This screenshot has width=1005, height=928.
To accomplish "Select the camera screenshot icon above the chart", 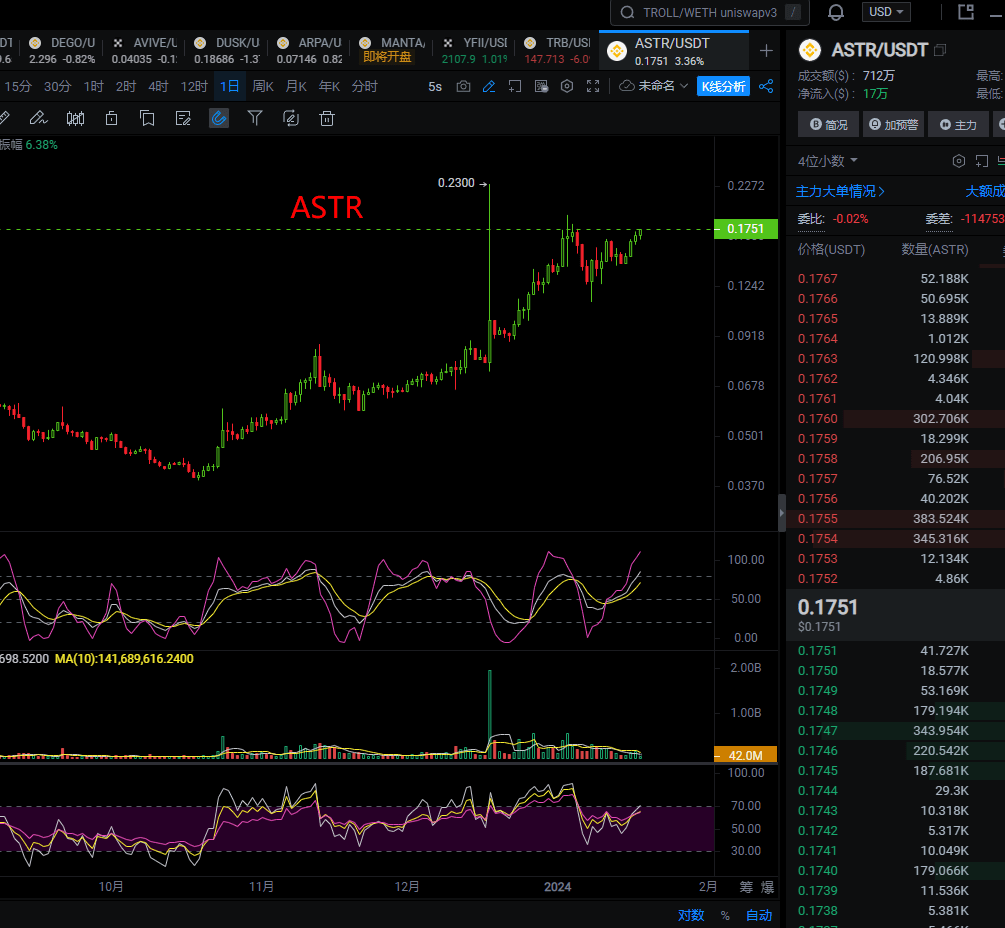I will point(463,86).
